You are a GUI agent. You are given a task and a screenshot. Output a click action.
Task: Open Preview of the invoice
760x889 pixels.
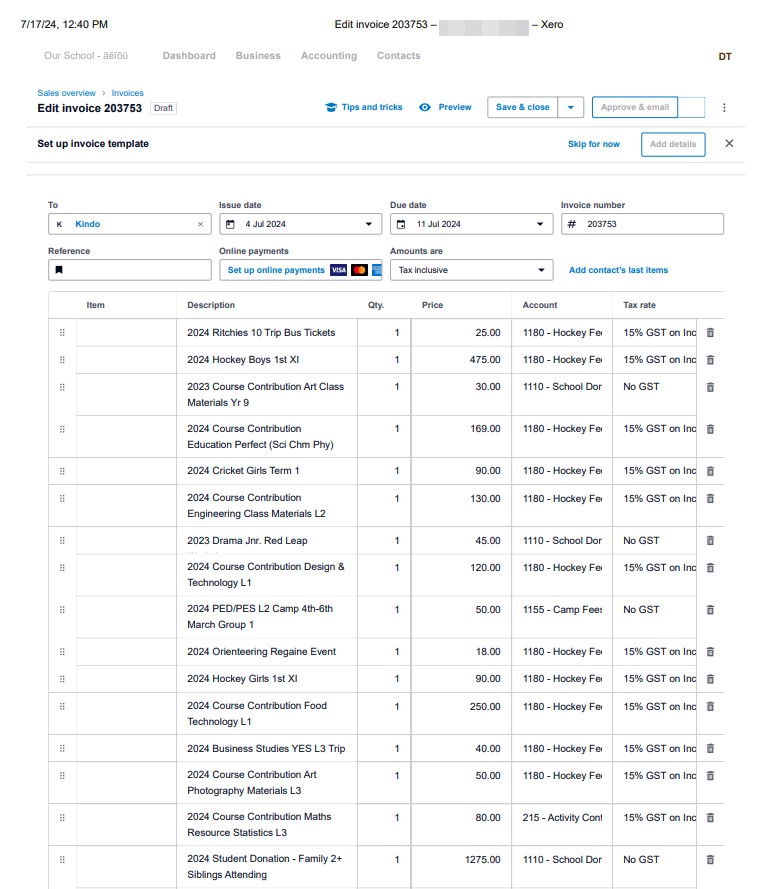click(x=445, y=108)
